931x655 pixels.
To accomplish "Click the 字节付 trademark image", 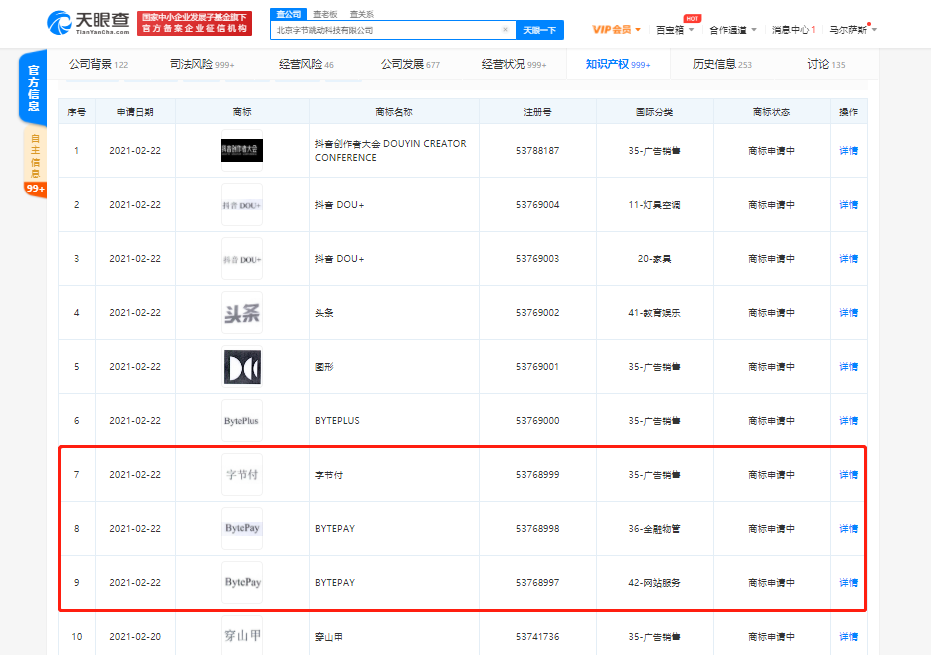I will pos(242,475).
